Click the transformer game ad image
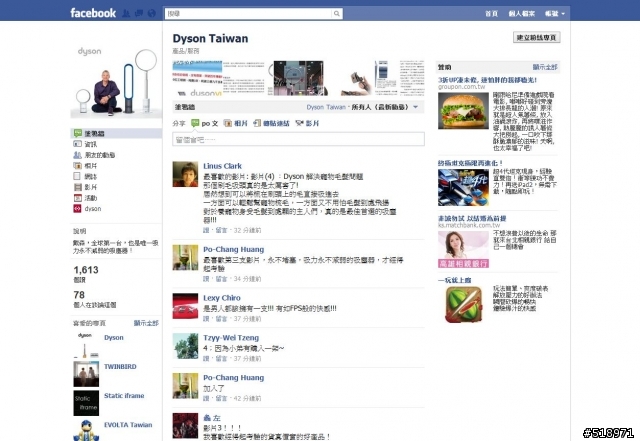The height and width of the screenshot is (441, 640). point(463,187)
